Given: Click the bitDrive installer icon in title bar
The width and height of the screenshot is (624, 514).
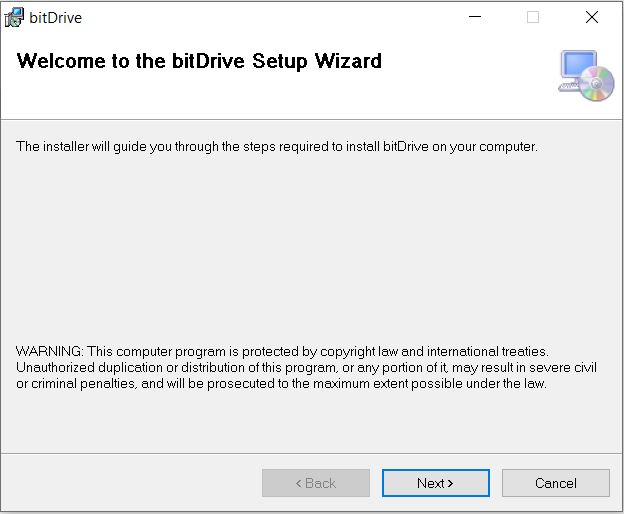Looking at the screenshot, I should (14, 18).
